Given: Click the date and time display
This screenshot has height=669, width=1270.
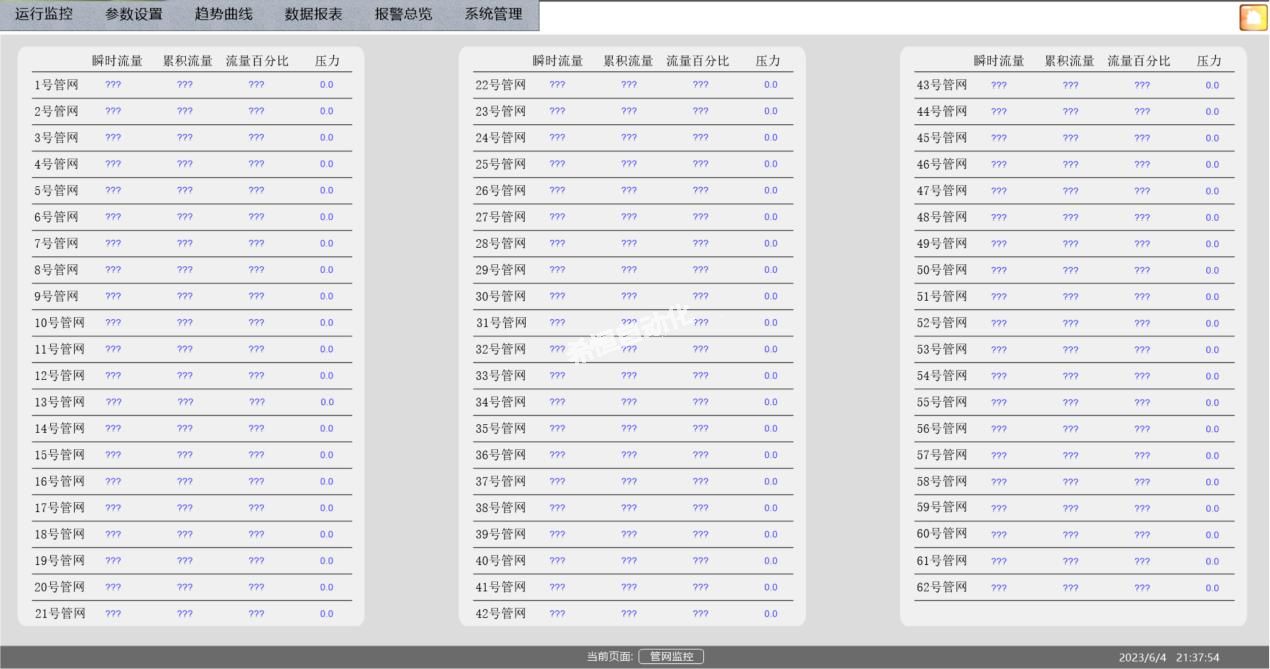Looking at the screenshot, I should point(1169,658).
